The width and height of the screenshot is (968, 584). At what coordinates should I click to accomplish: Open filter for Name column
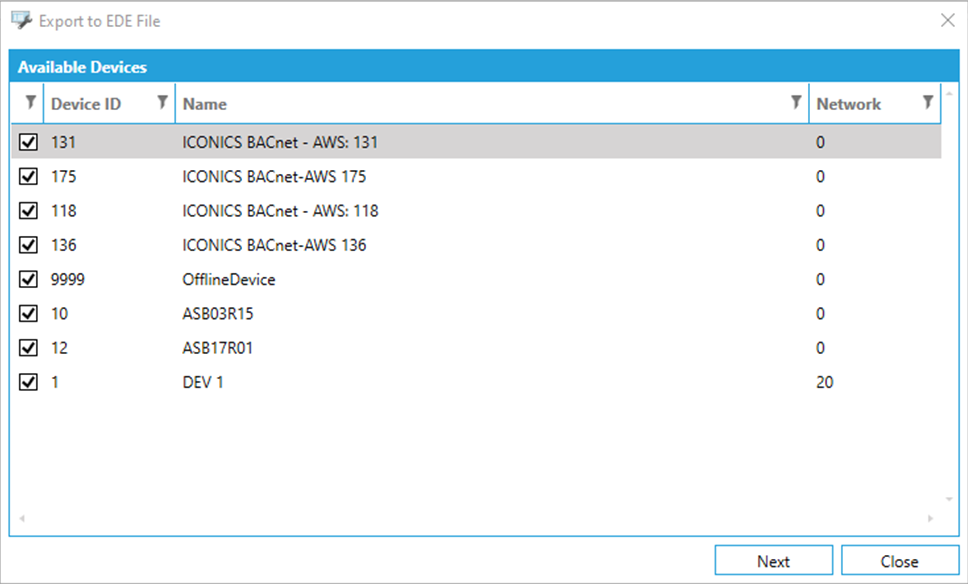[796, 102]
